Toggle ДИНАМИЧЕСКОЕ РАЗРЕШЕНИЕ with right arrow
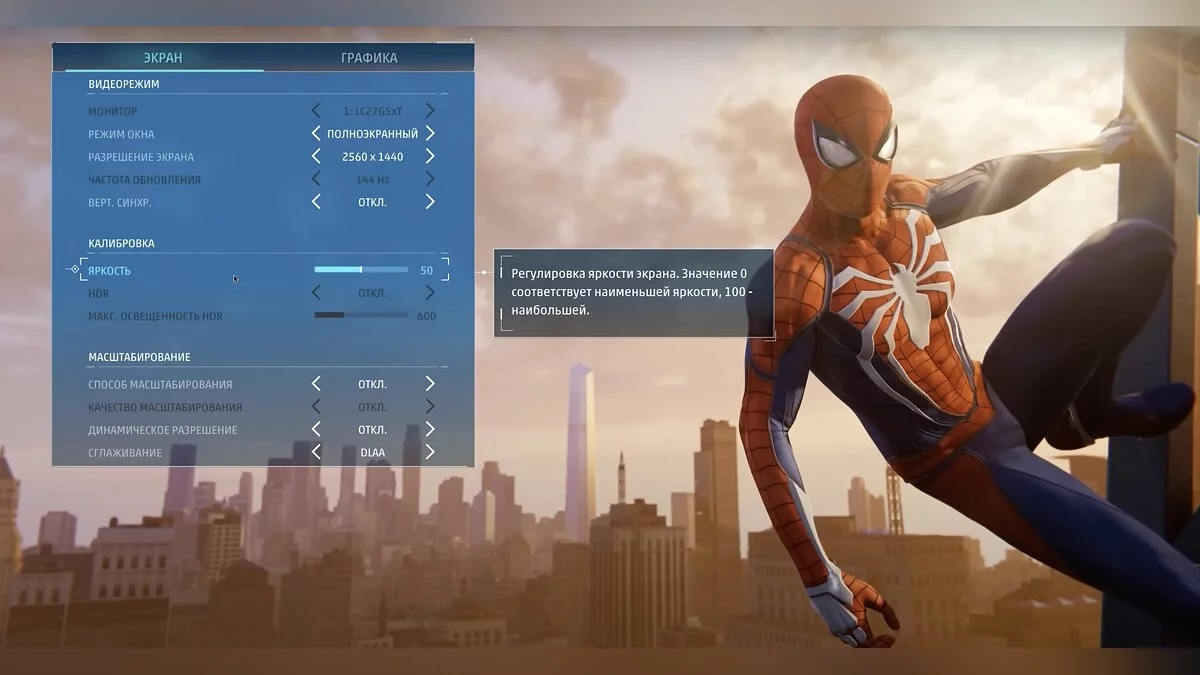 coord(430,429)
